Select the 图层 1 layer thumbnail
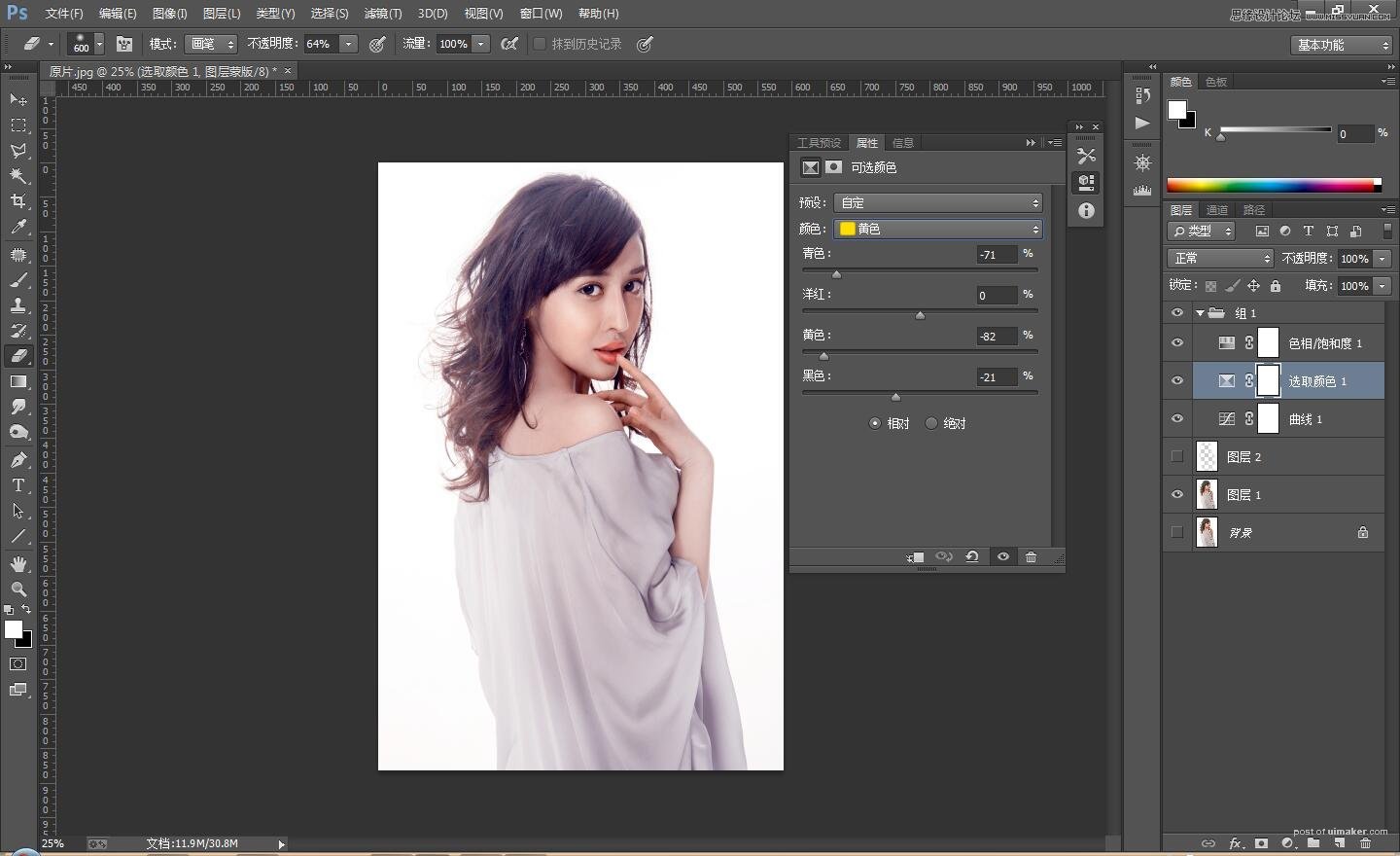The width and height of the screenshot is (1400, 856). pyautogui.click(x=1207, y=494)
